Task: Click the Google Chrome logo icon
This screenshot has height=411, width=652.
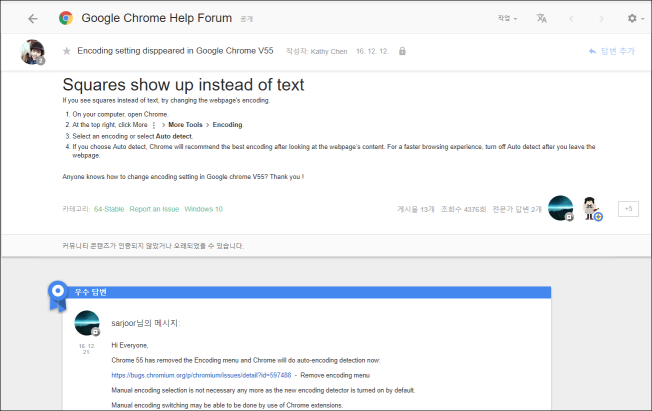Action: tap(66, 18)
